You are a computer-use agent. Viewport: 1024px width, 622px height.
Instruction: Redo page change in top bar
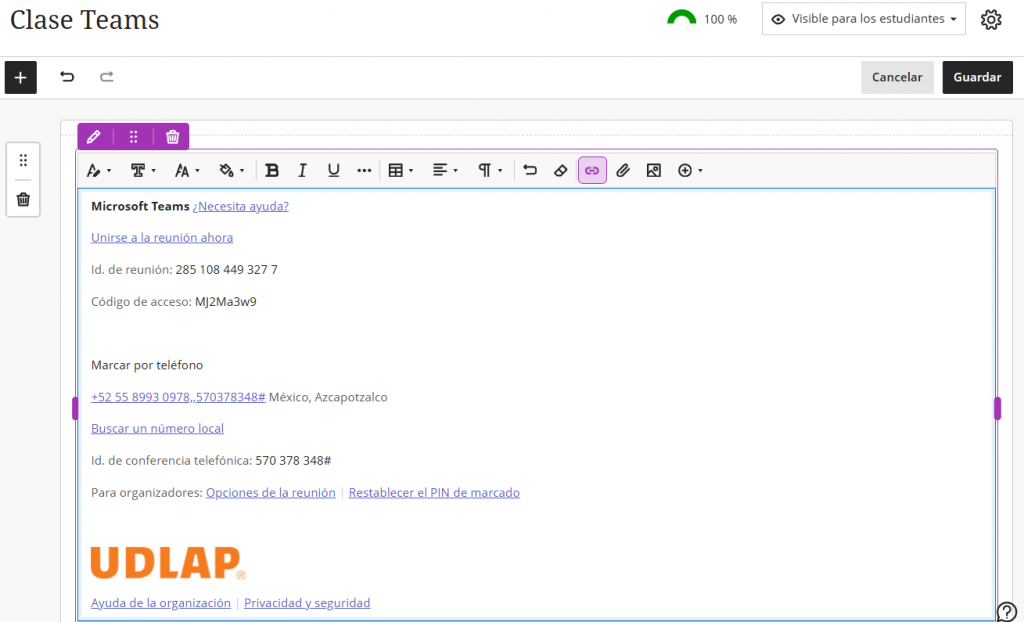[106, 77]
